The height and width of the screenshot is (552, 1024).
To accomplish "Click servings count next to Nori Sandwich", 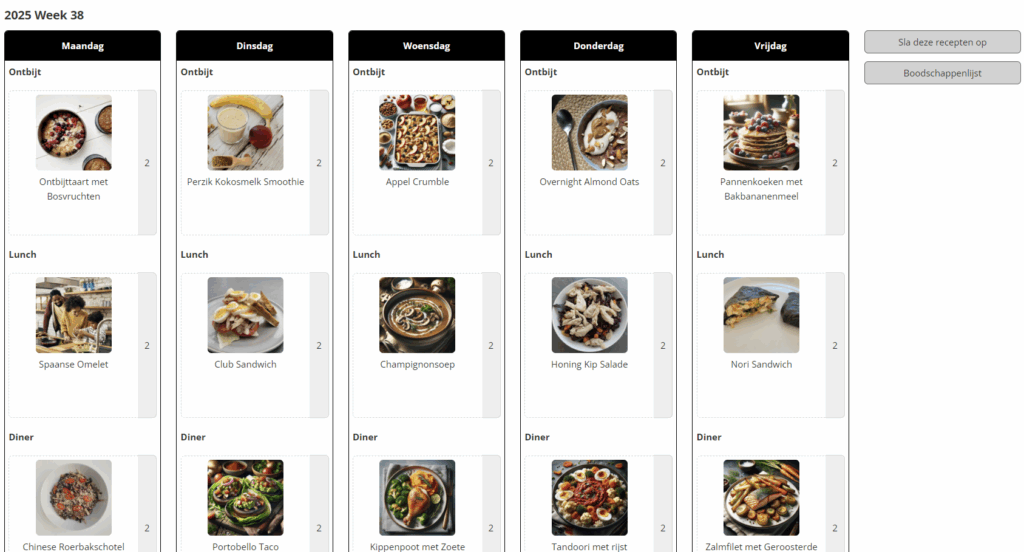I will click(x=835, y=345).
